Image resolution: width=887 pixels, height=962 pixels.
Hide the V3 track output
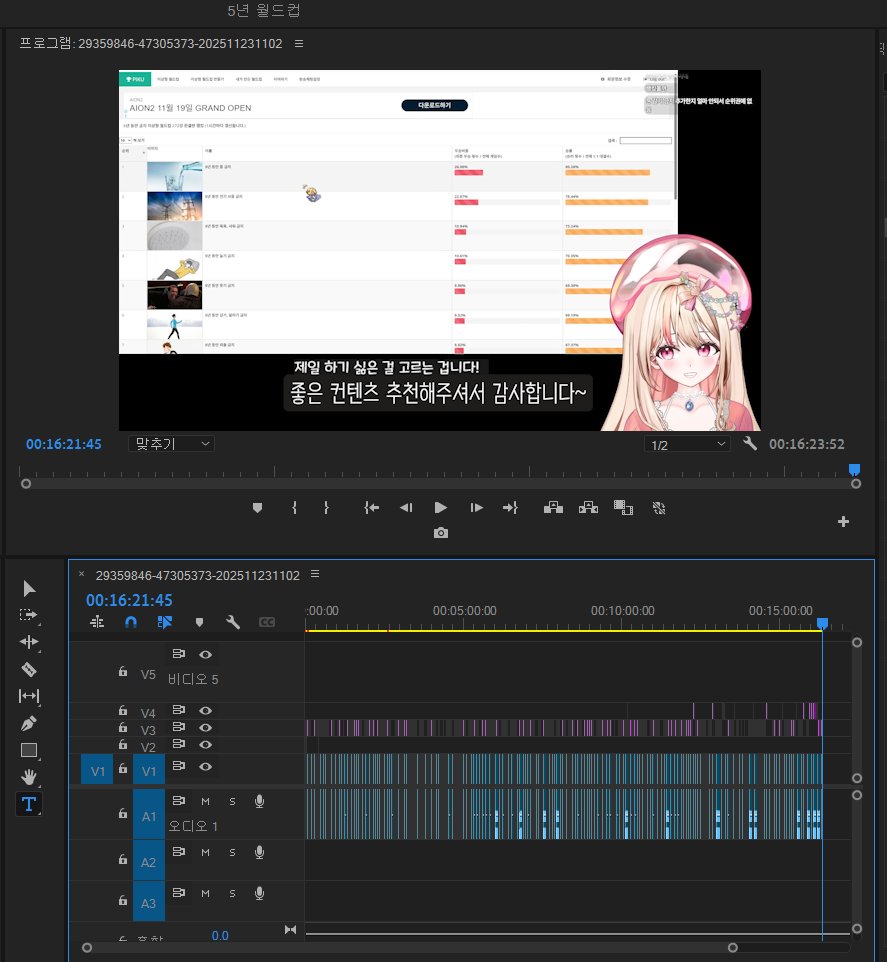205,728
